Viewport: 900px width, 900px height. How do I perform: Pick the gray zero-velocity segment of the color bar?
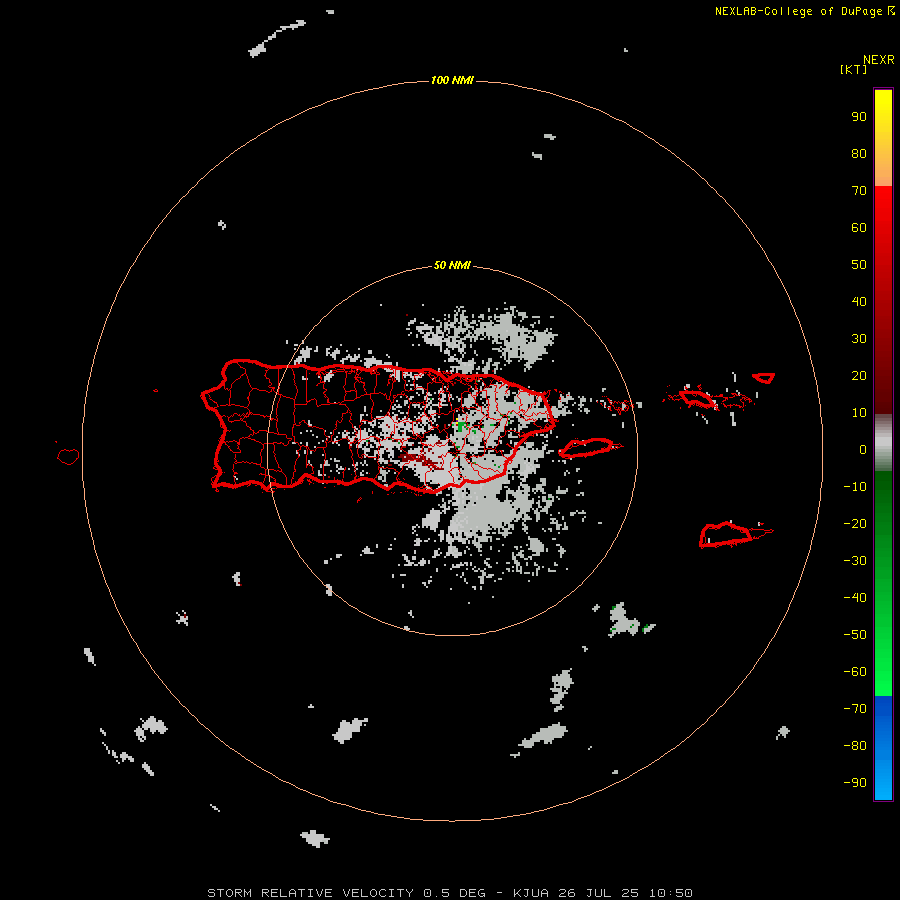click(x=883, y=443)
